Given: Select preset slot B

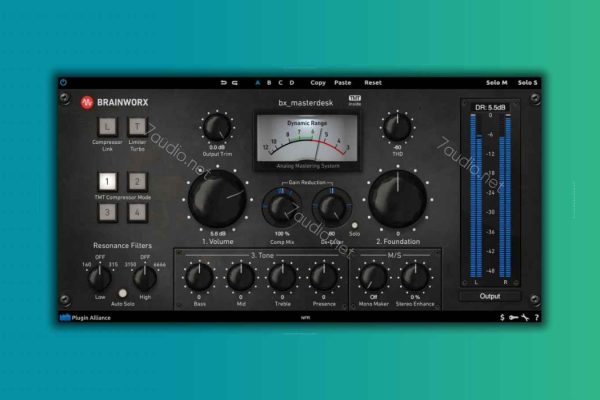Looking at the screenshot, I should click(x=269, y=83).
